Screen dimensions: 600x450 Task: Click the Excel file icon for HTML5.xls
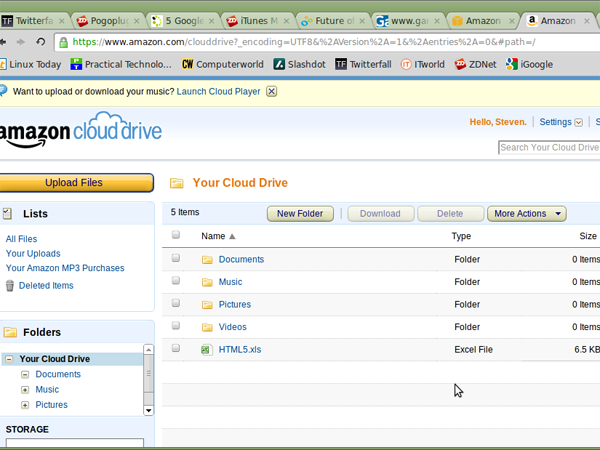[207, 350]
